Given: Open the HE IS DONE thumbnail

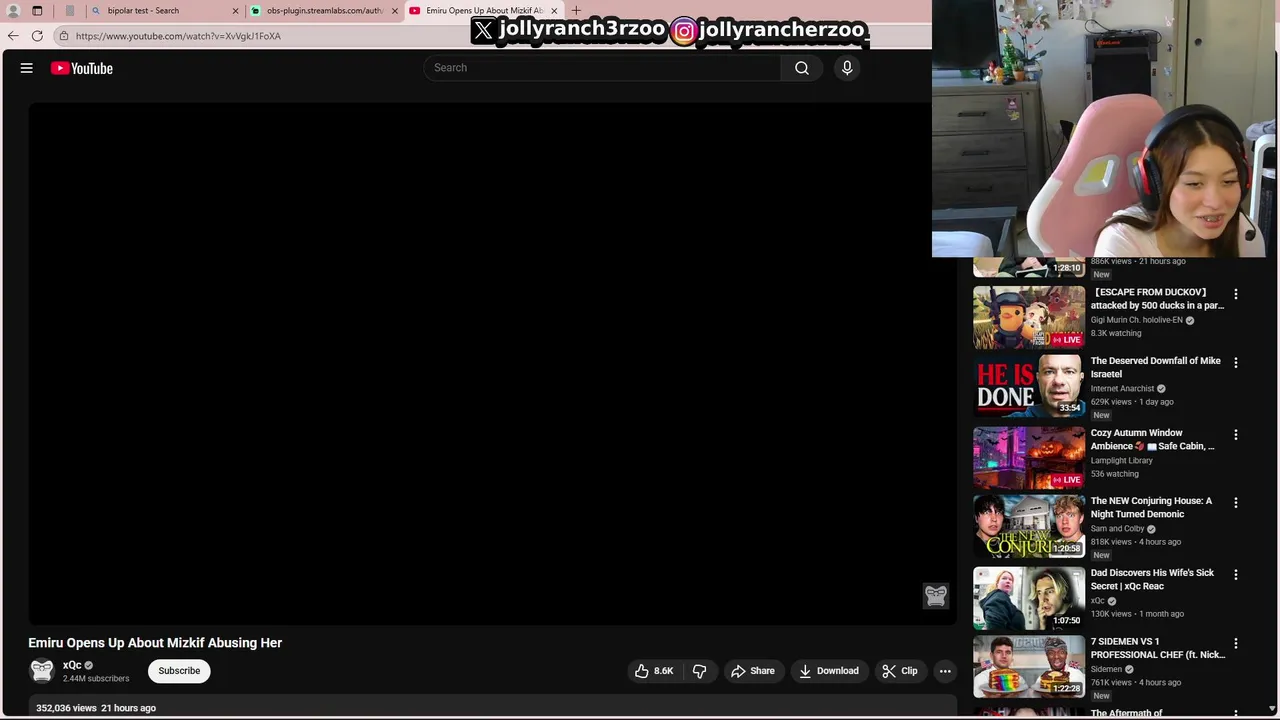Looking at the screenshot, I should tap(1029, 386).
